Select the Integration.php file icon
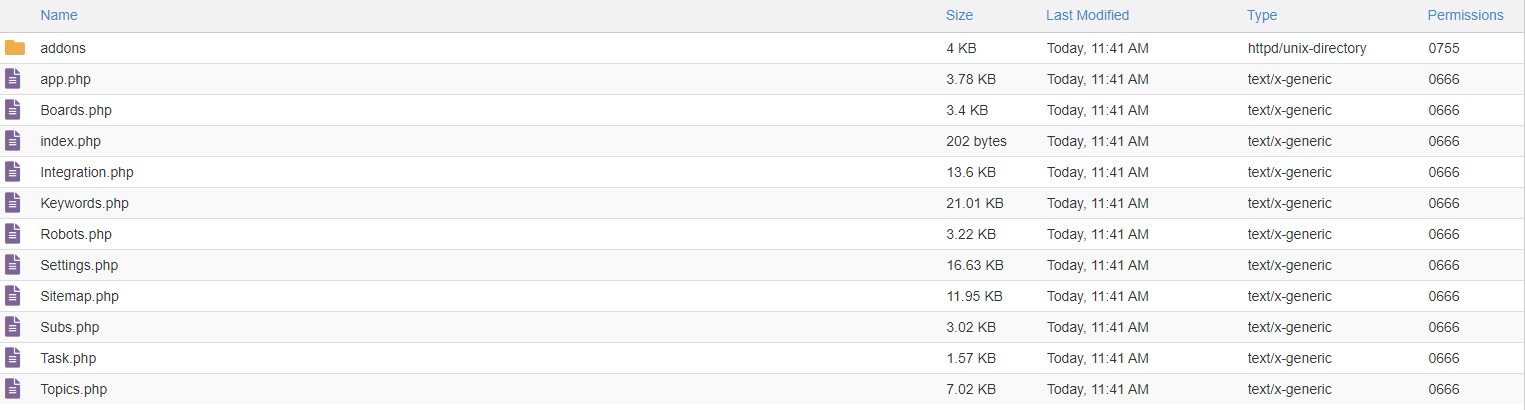The width and height of the screenshot is (1526, 410). (13, 172)
